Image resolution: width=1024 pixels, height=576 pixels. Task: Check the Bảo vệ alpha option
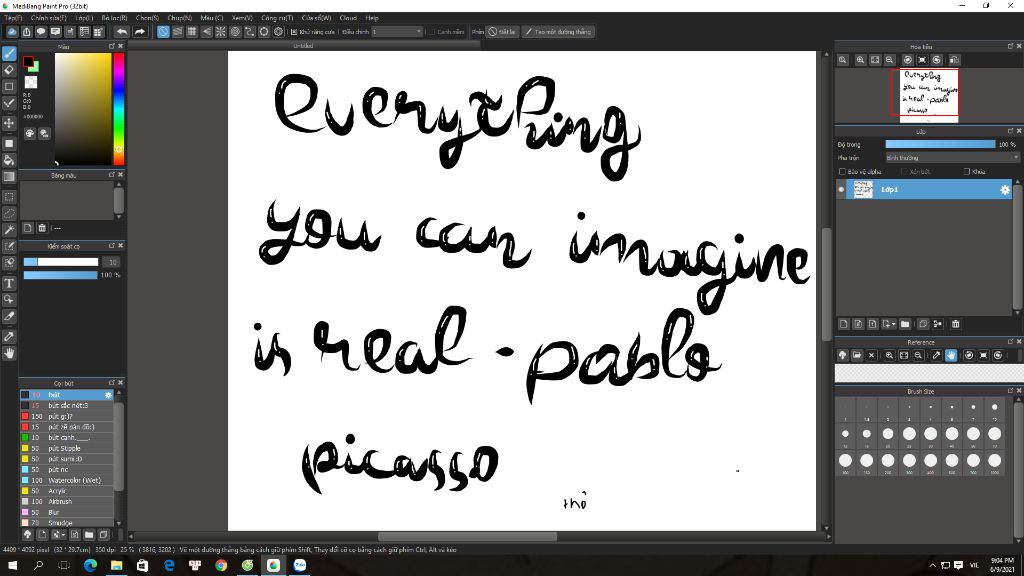click(x=842, y=172)
